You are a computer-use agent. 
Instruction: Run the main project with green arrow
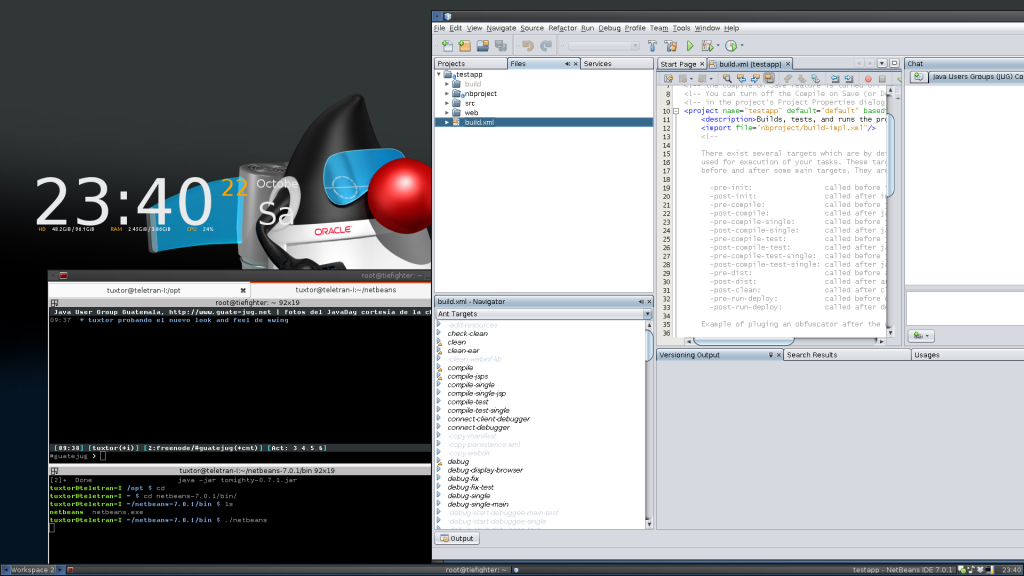click(x=690, y=46)
